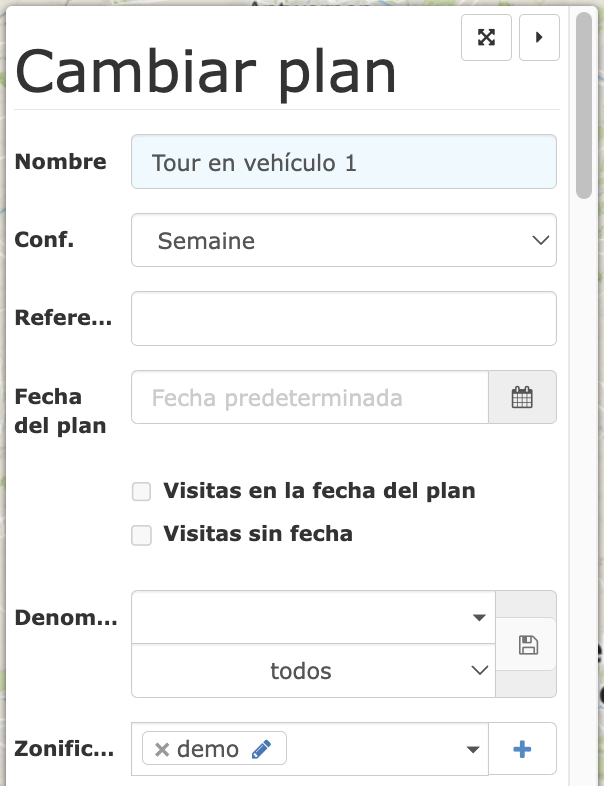604x786 pixels.
Task: Add a new zoning with plus icon
Action: (x=522, y=749)
